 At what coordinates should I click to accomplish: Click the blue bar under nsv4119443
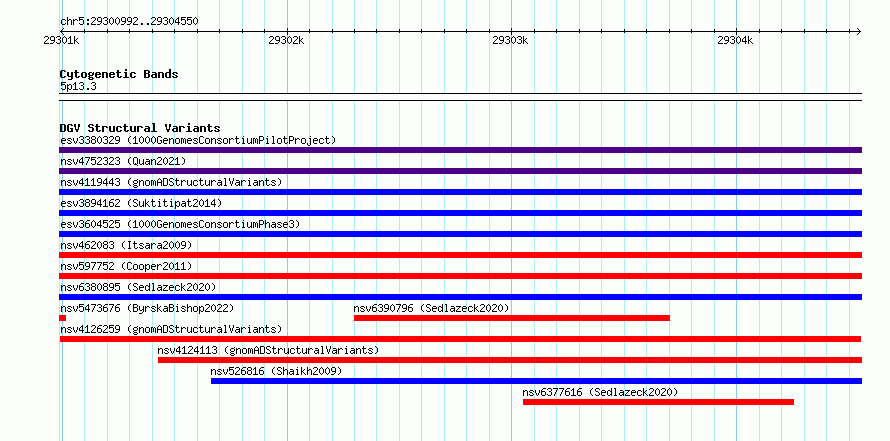click(x=460, y=192)
